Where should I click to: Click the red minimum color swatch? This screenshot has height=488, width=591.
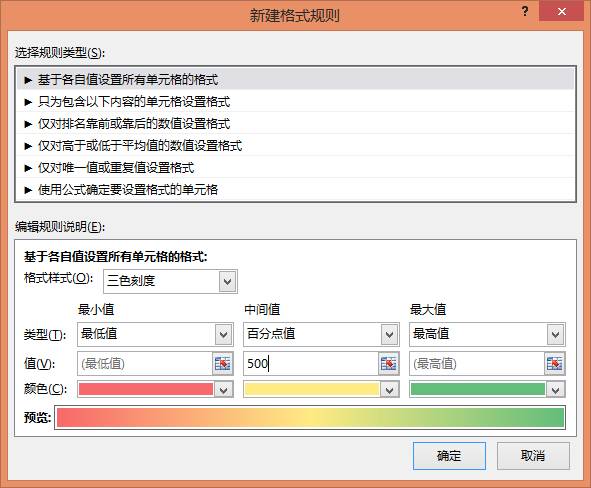pyautogui.click(x=146, y=389)
